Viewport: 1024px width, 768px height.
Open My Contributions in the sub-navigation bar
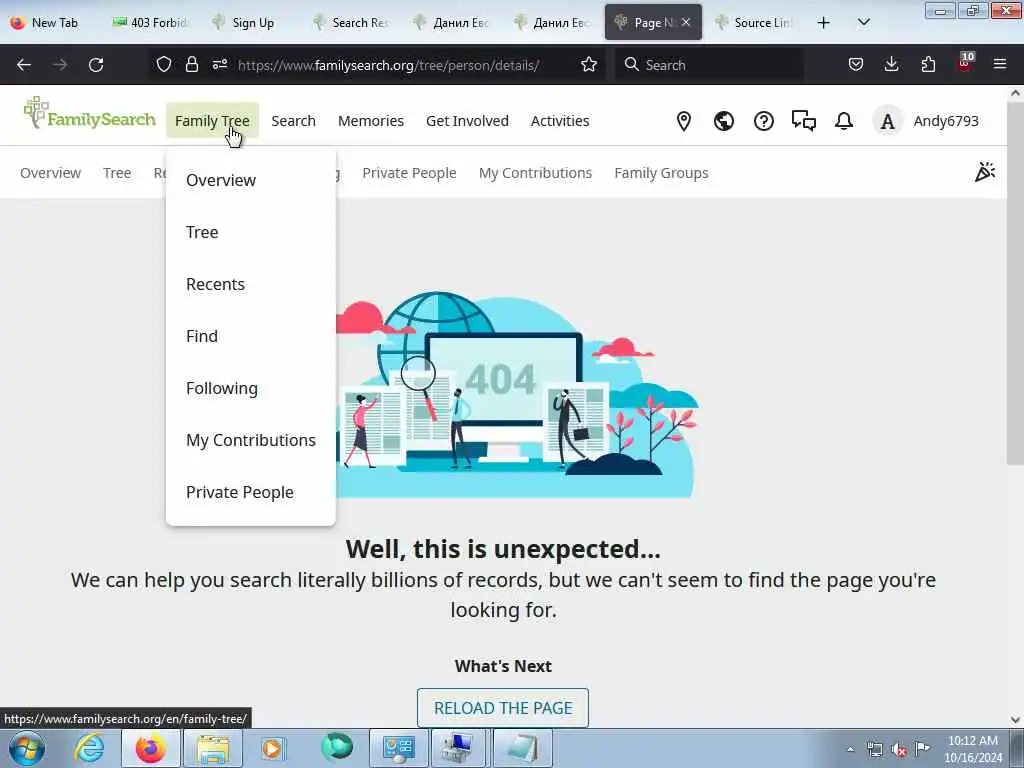[x=535, y=173]
